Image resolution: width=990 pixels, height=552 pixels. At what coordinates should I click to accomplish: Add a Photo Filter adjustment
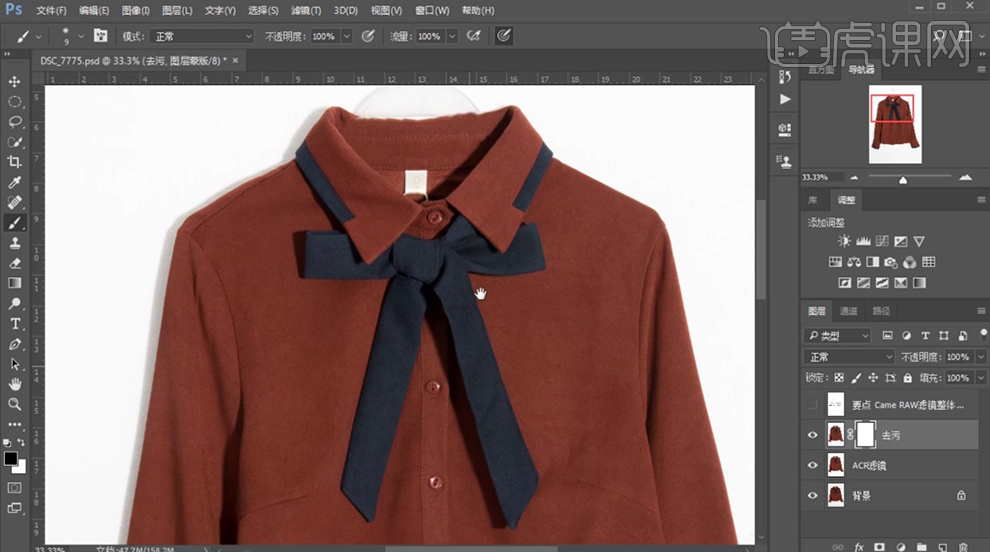[891, 262]
